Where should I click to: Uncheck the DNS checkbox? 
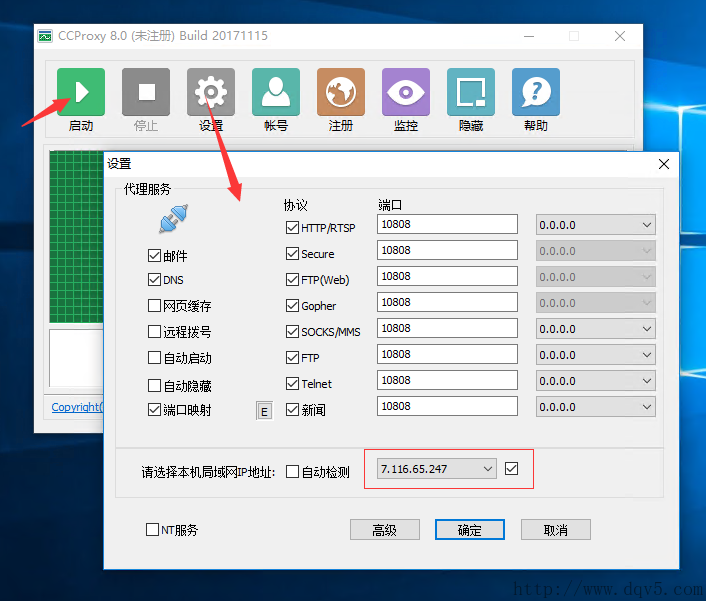(x=154, y=280)
